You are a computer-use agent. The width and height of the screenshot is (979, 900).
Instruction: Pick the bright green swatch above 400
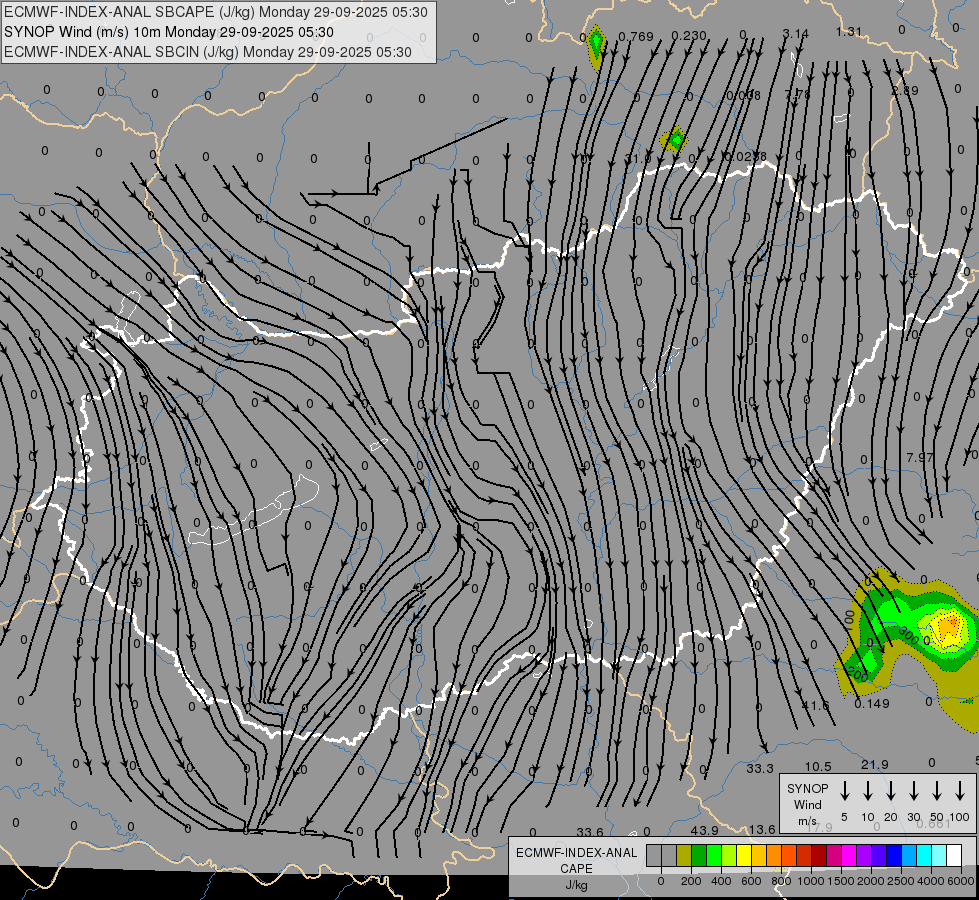pyautogui.click(x=714, y=856)
